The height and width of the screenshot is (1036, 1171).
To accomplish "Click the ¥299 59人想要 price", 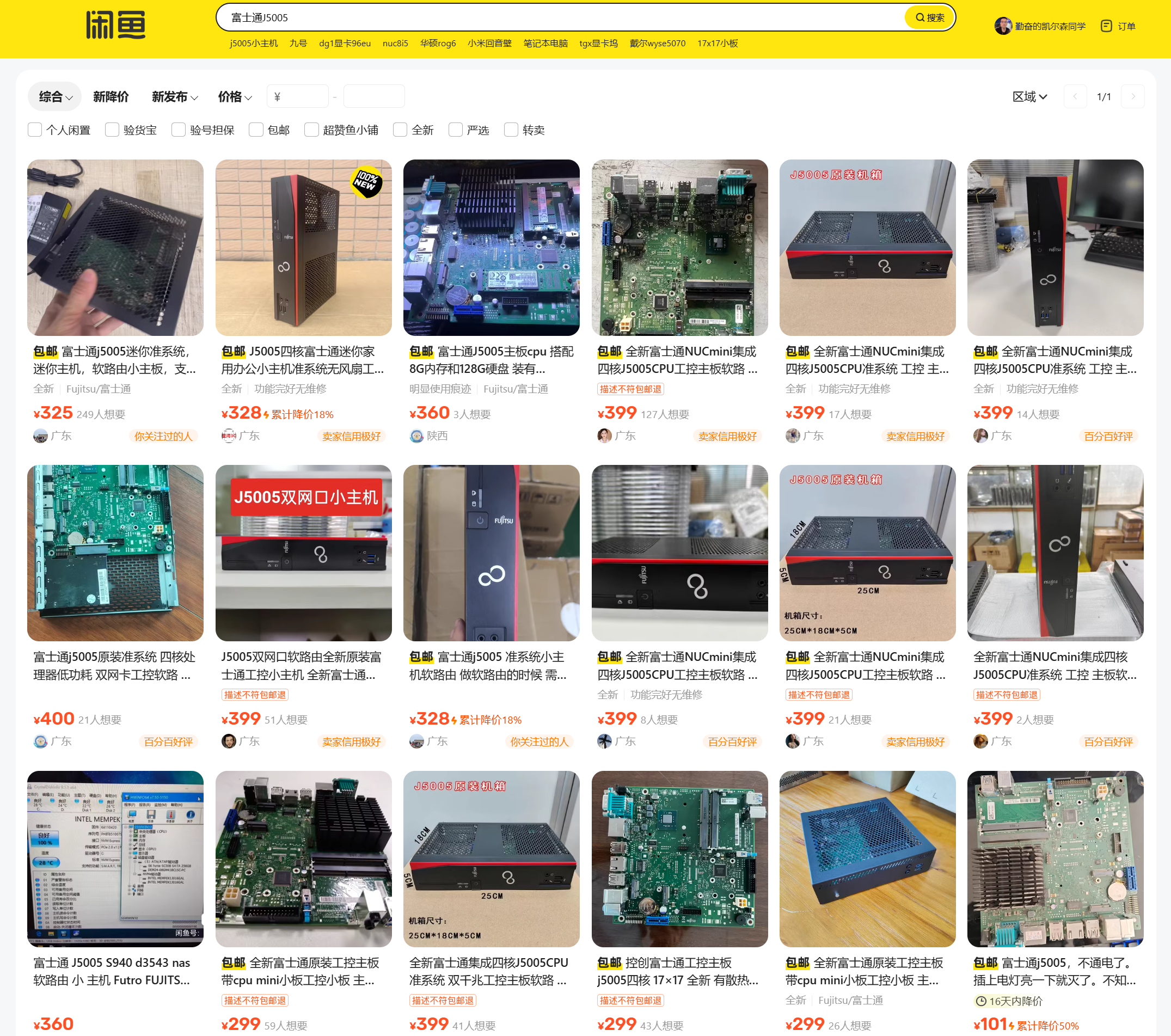I will [x=241, y=1025].
